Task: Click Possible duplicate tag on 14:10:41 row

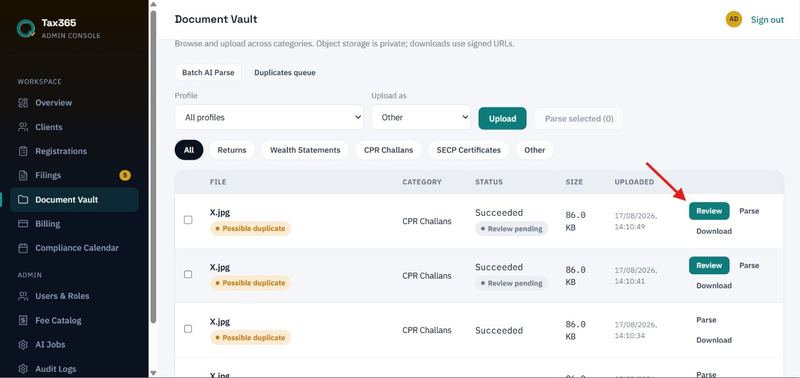Action: [x=251, y=283]
